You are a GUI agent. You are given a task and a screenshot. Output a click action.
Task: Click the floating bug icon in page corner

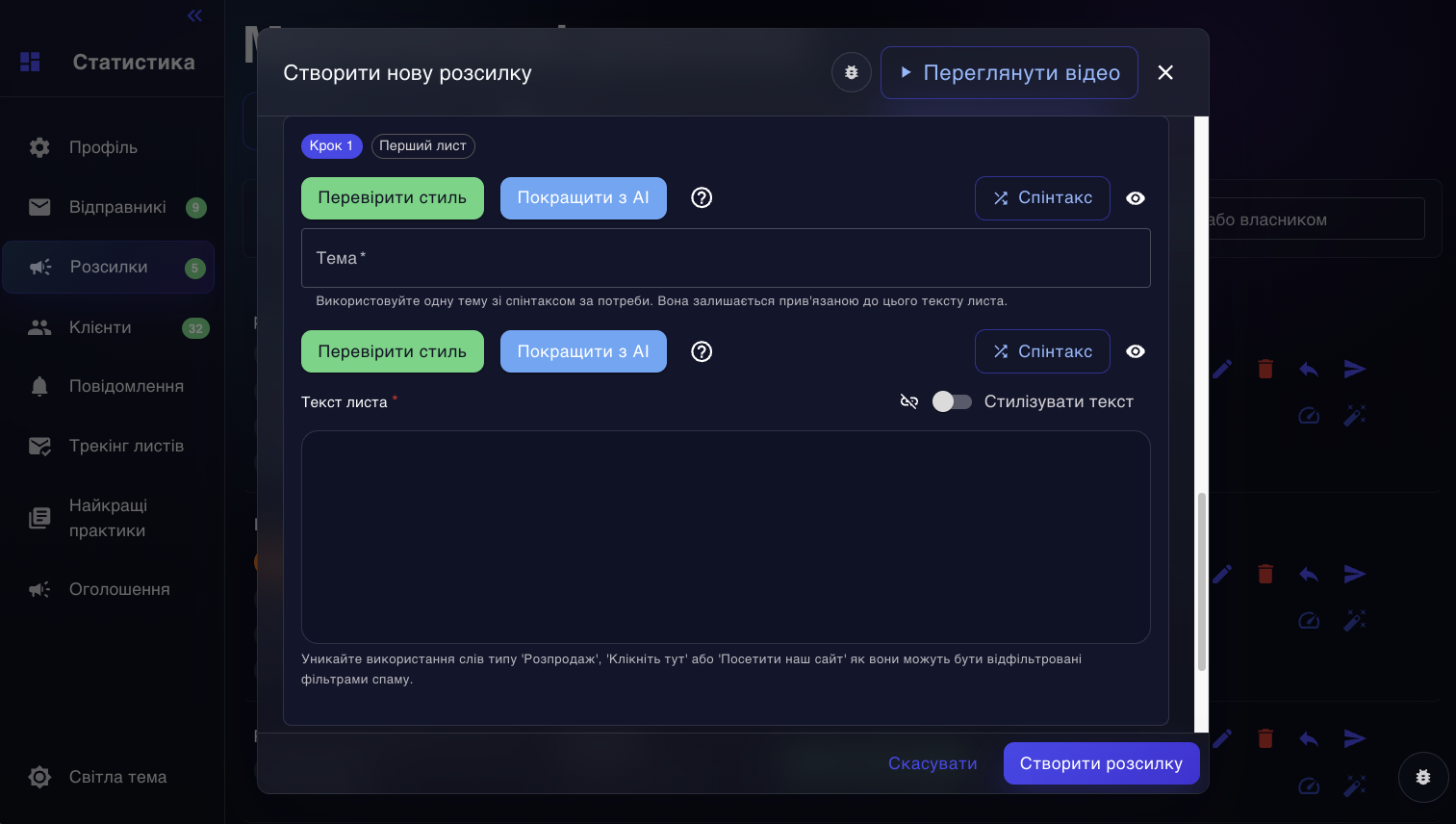click(1423, 777)
